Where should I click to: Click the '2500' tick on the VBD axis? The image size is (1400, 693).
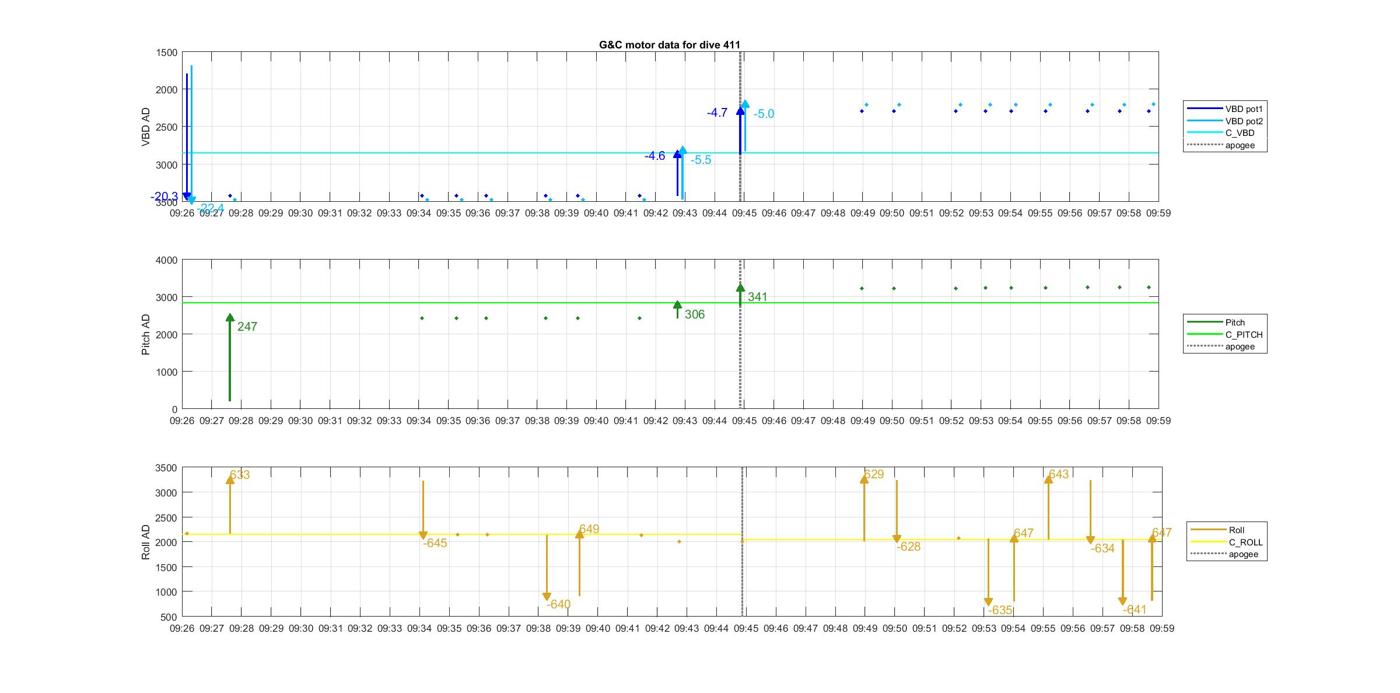tap(167, 127)
